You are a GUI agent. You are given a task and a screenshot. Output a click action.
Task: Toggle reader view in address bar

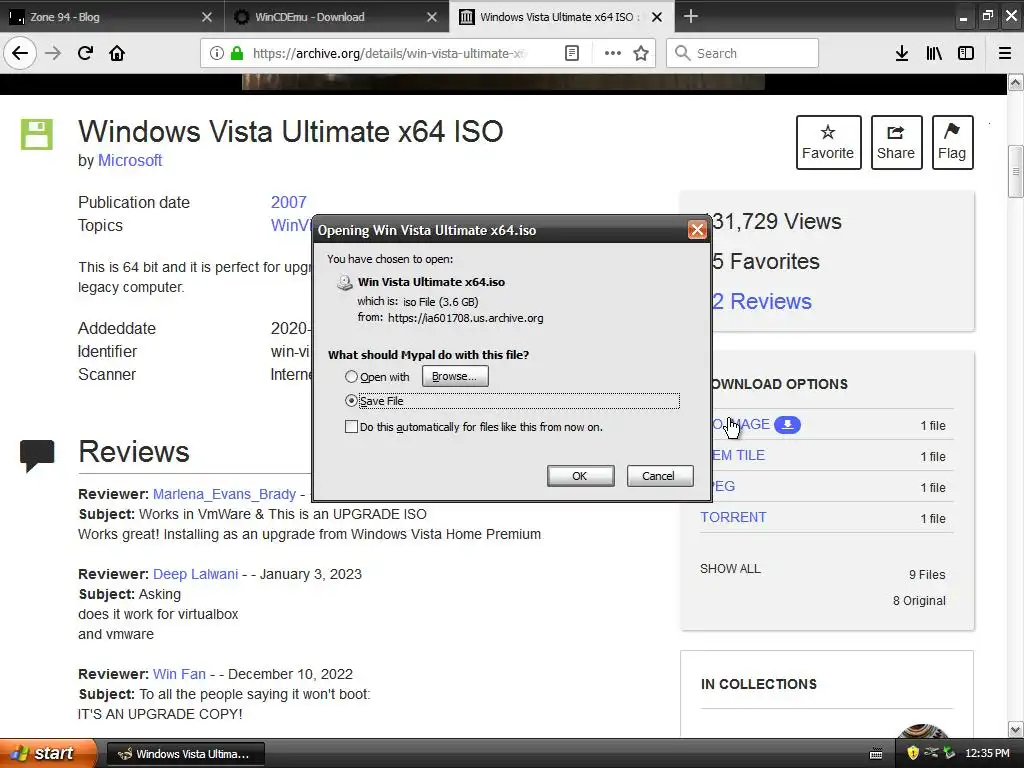coord(571,53)
